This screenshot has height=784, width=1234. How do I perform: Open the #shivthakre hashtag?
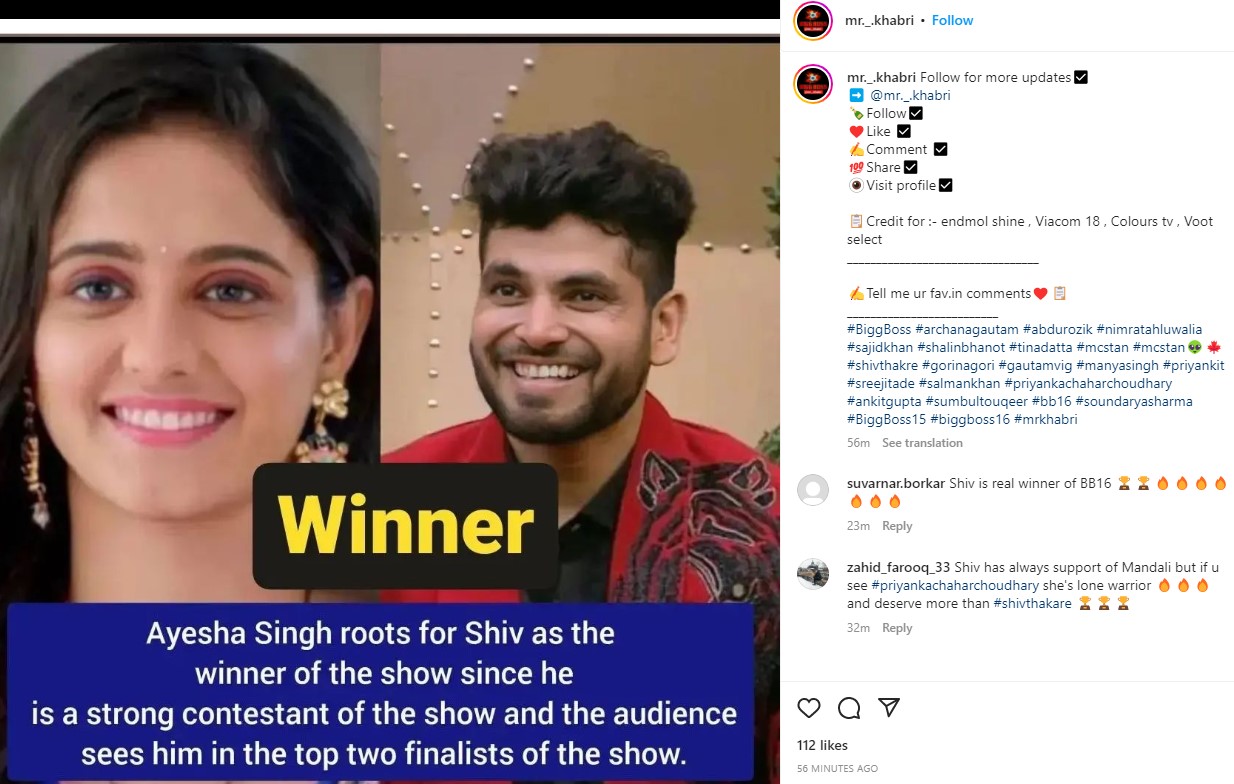[882, 365]
